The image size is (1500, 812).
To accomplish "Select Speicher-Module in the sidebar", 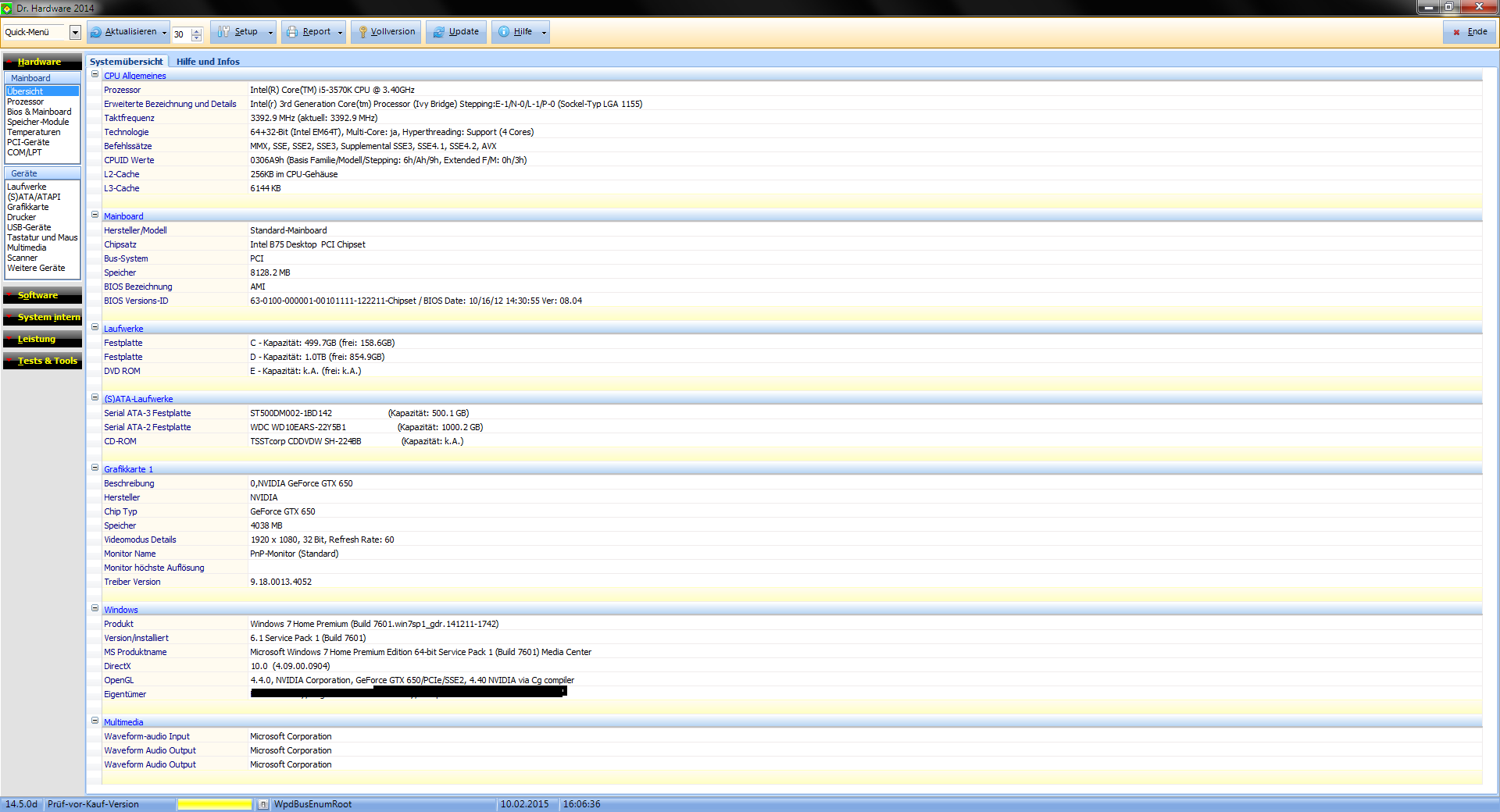I will click(38, 122).
